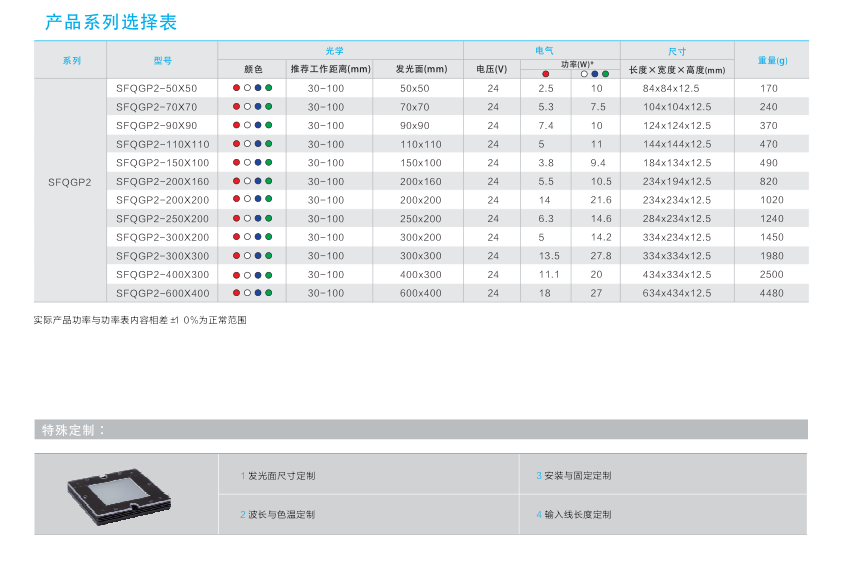Click the 产品系列选择表 title

(x=111, y=22)
